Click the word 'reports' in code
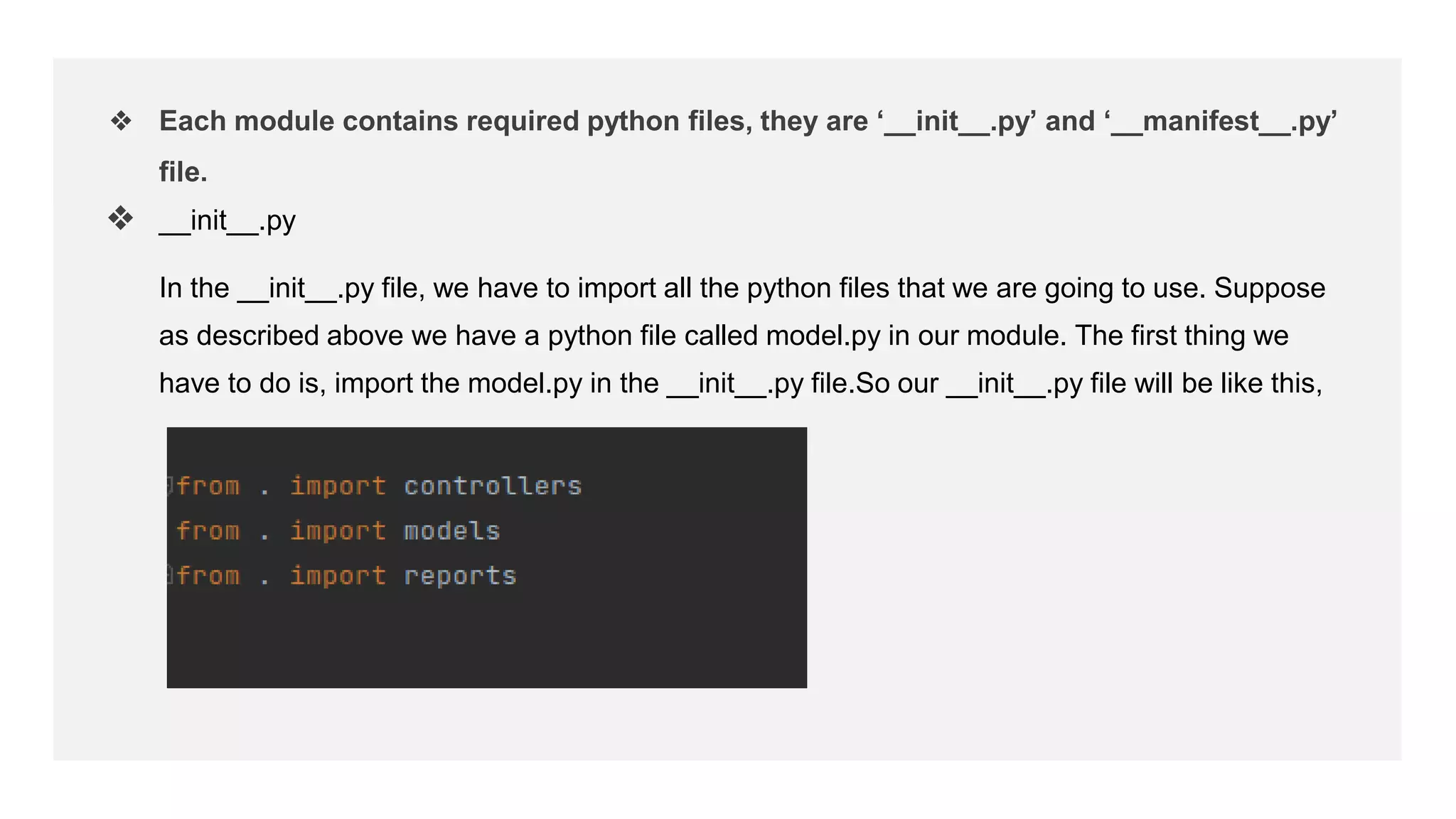The height and width of the screenshot is (819, 1456). [460, 576]
